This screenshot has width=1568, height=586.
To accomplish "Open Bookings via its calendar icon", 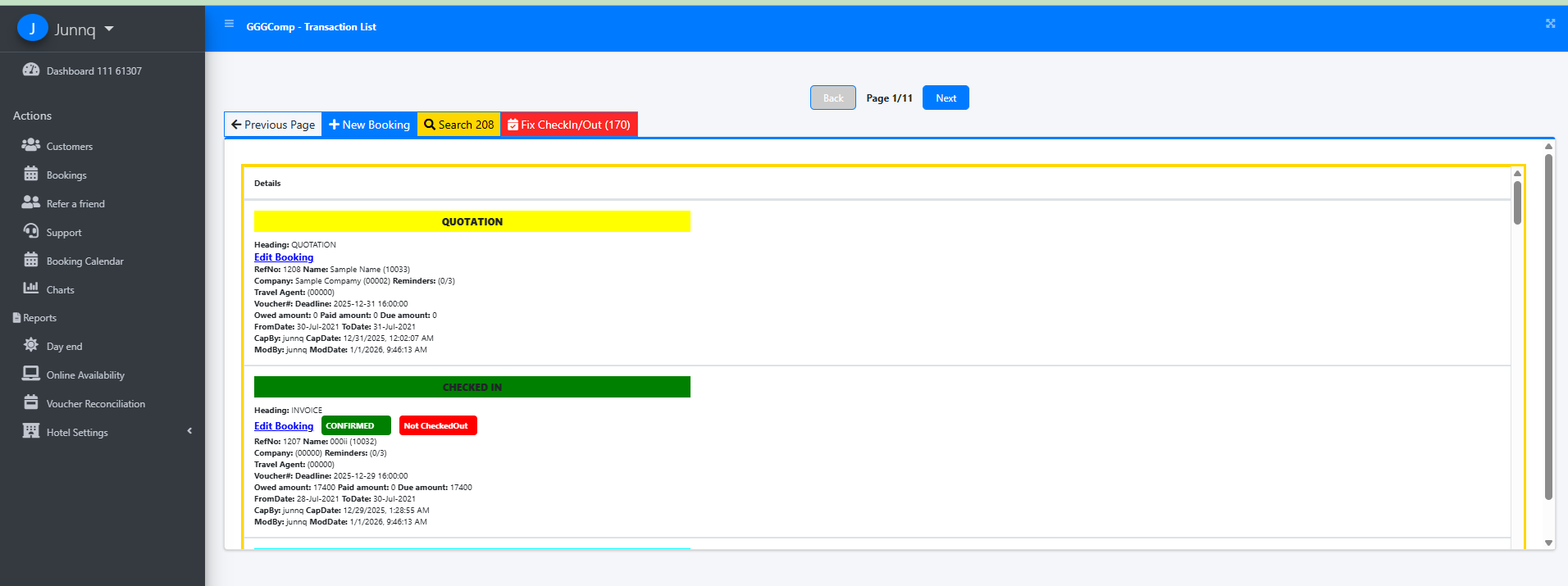I will [31, 174].
